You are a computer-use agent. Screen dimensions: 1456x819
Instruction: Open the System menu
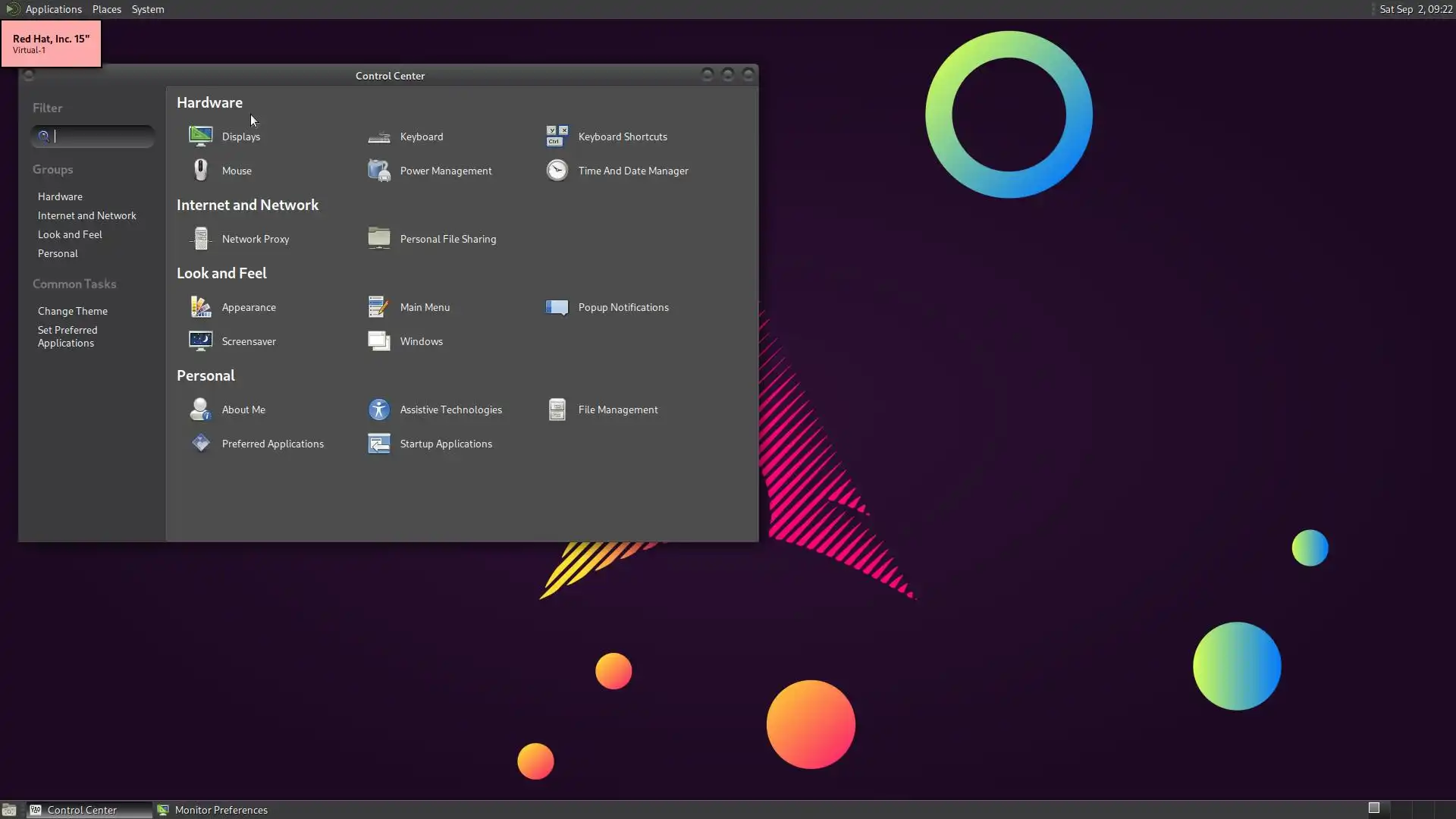click(147, 9)
